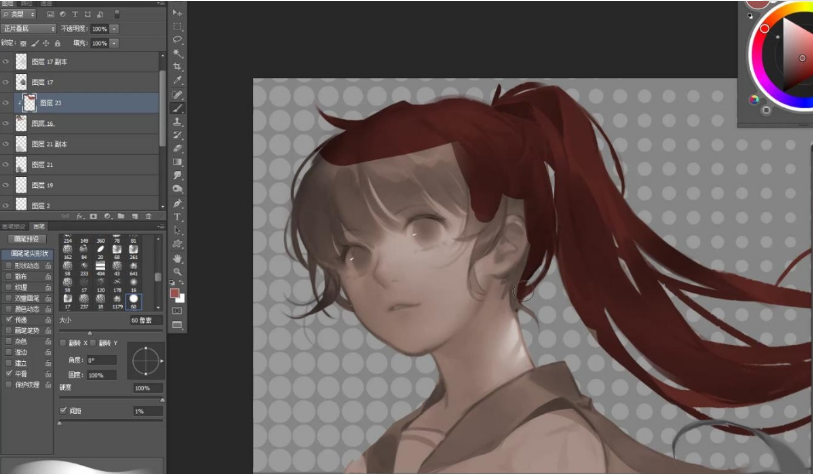Click the 角度 angle input field
The height and width of the screenshot is (474, 813).
101,360
